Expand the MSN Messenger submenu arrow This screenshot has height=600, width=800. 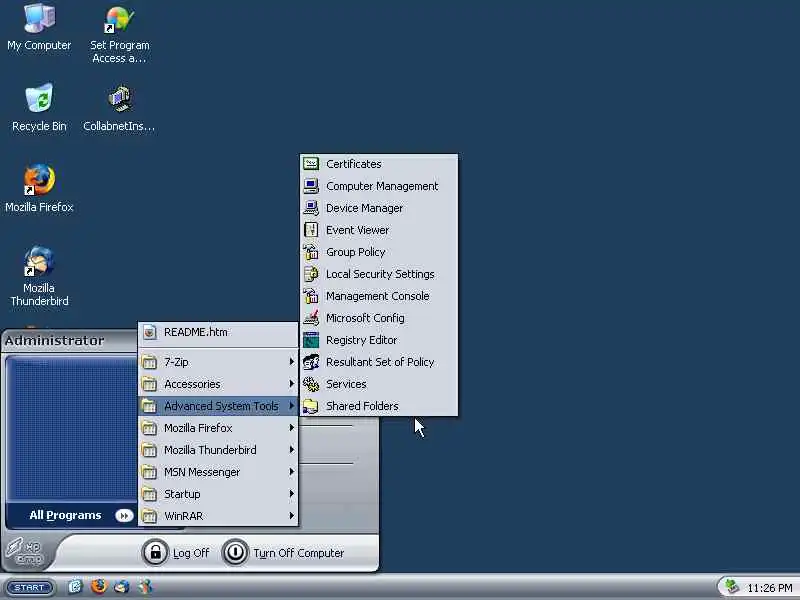[291, 471]
